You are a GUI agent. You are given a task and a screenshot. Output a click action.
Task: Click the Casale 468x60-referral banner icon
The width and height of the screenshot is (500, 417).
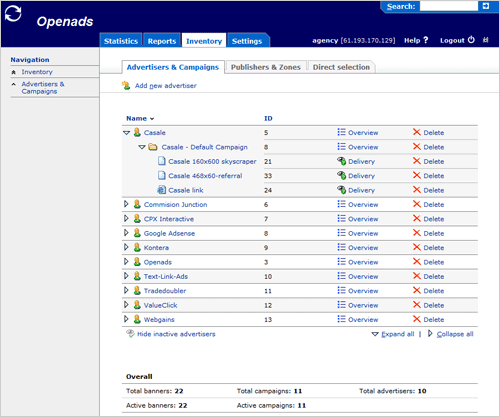(162, 175)
